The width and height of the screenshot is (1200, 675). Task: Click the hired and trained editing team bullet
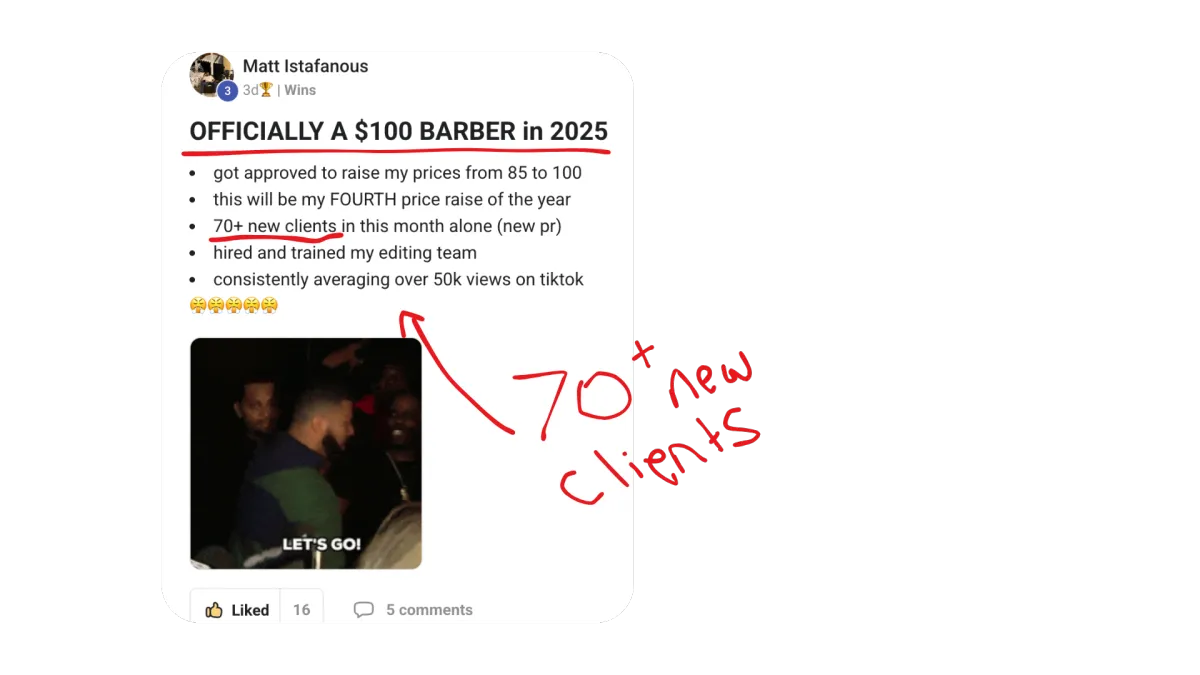[x=345, y=253]
